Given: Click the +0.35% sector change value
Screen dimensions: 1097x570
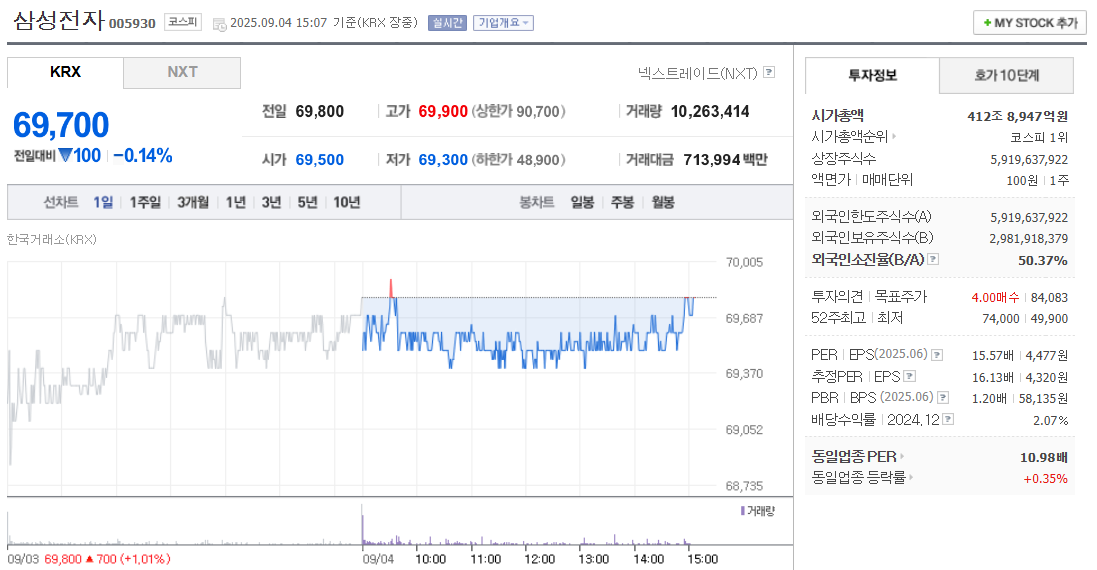Looking at the screenshot, I should click(x=1045, y=479).
